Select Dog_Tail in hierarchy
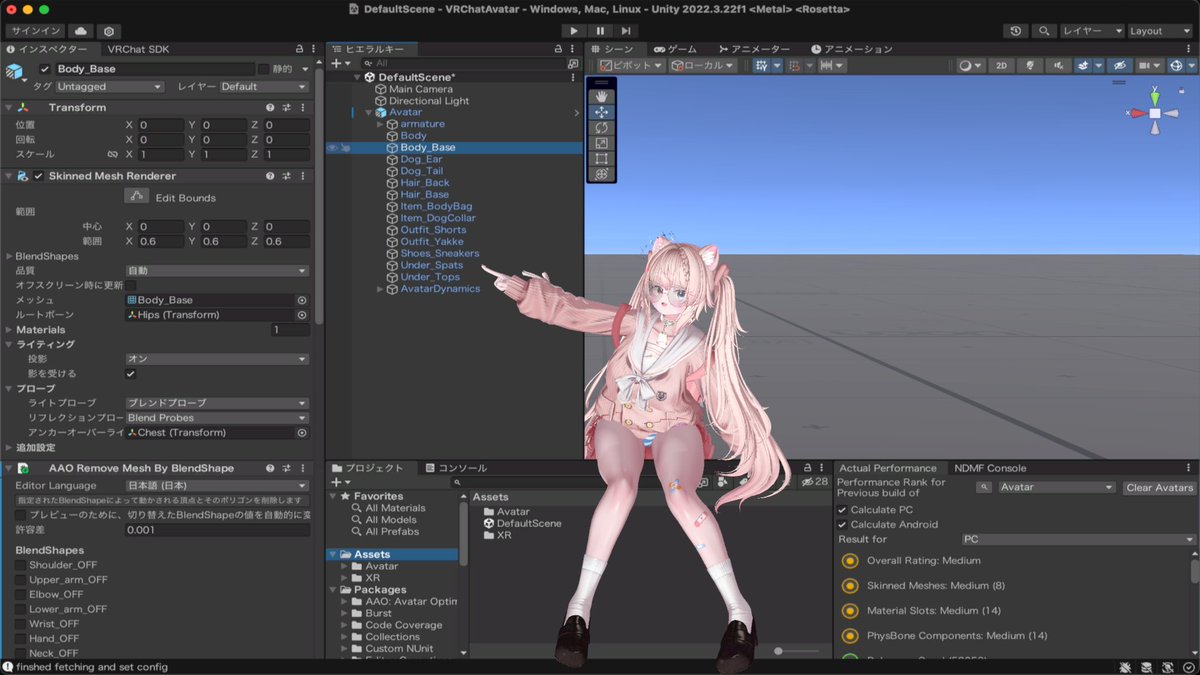 pos(421,171)
